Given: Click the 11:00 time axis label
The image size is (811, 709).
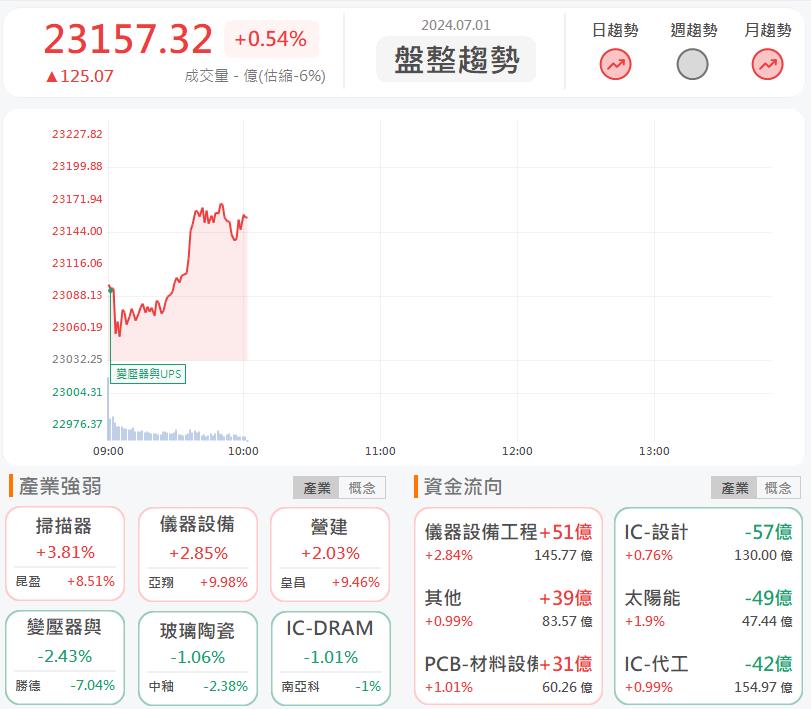Looking at the screenshot, I should tap(380, 451).
